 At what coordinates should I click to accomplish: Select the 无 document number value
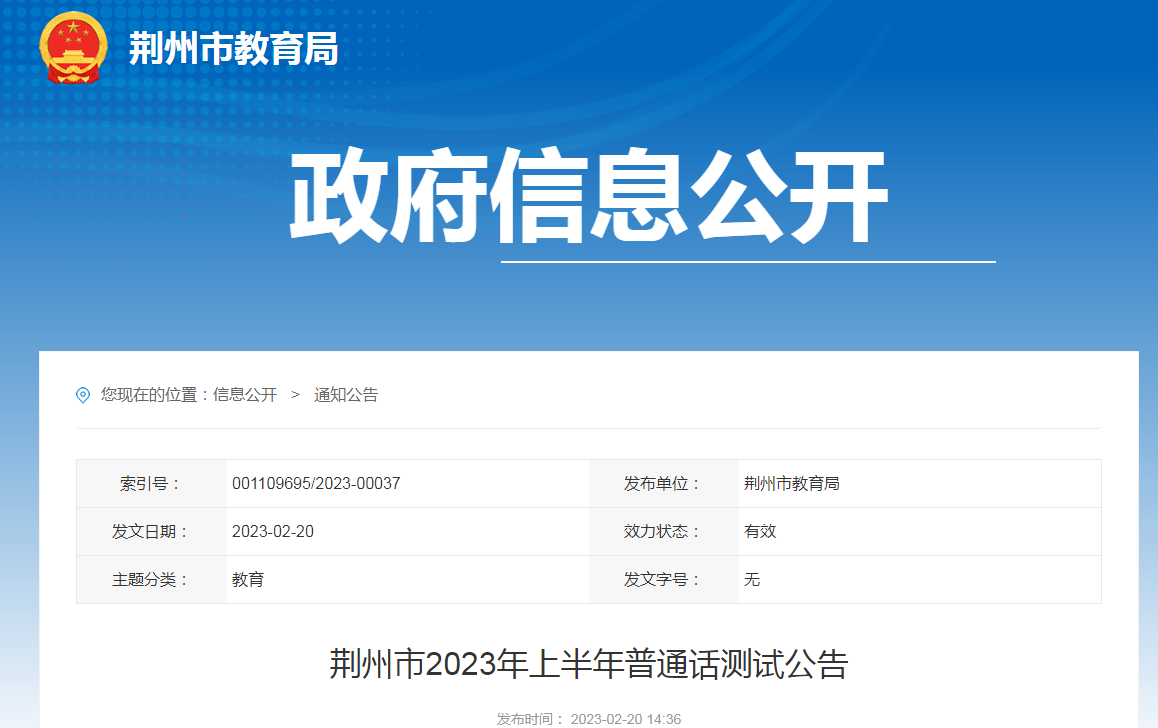(752, 580)
